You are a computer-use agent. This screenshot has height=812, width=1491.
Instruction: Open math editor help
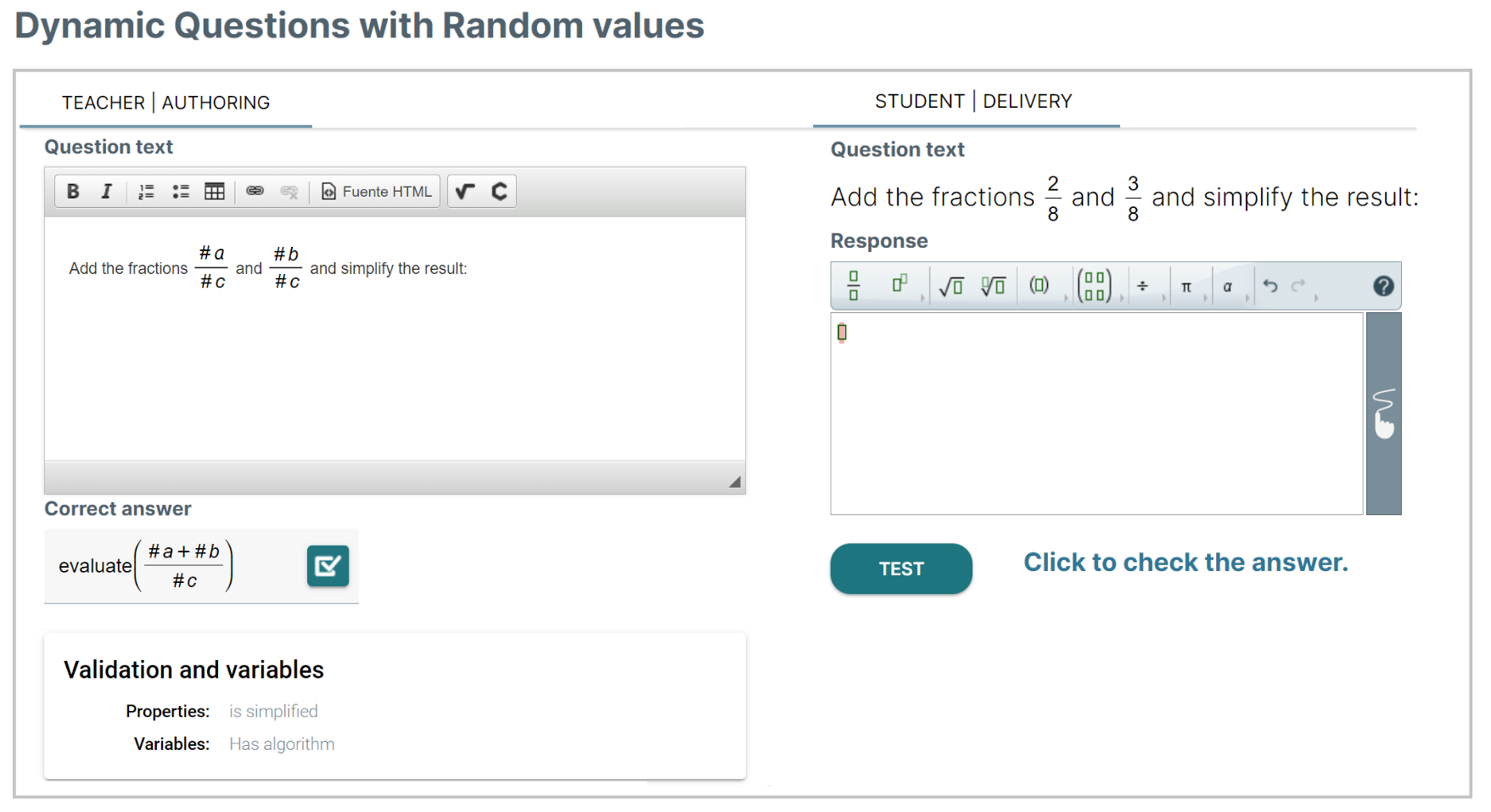[1383, 286]
